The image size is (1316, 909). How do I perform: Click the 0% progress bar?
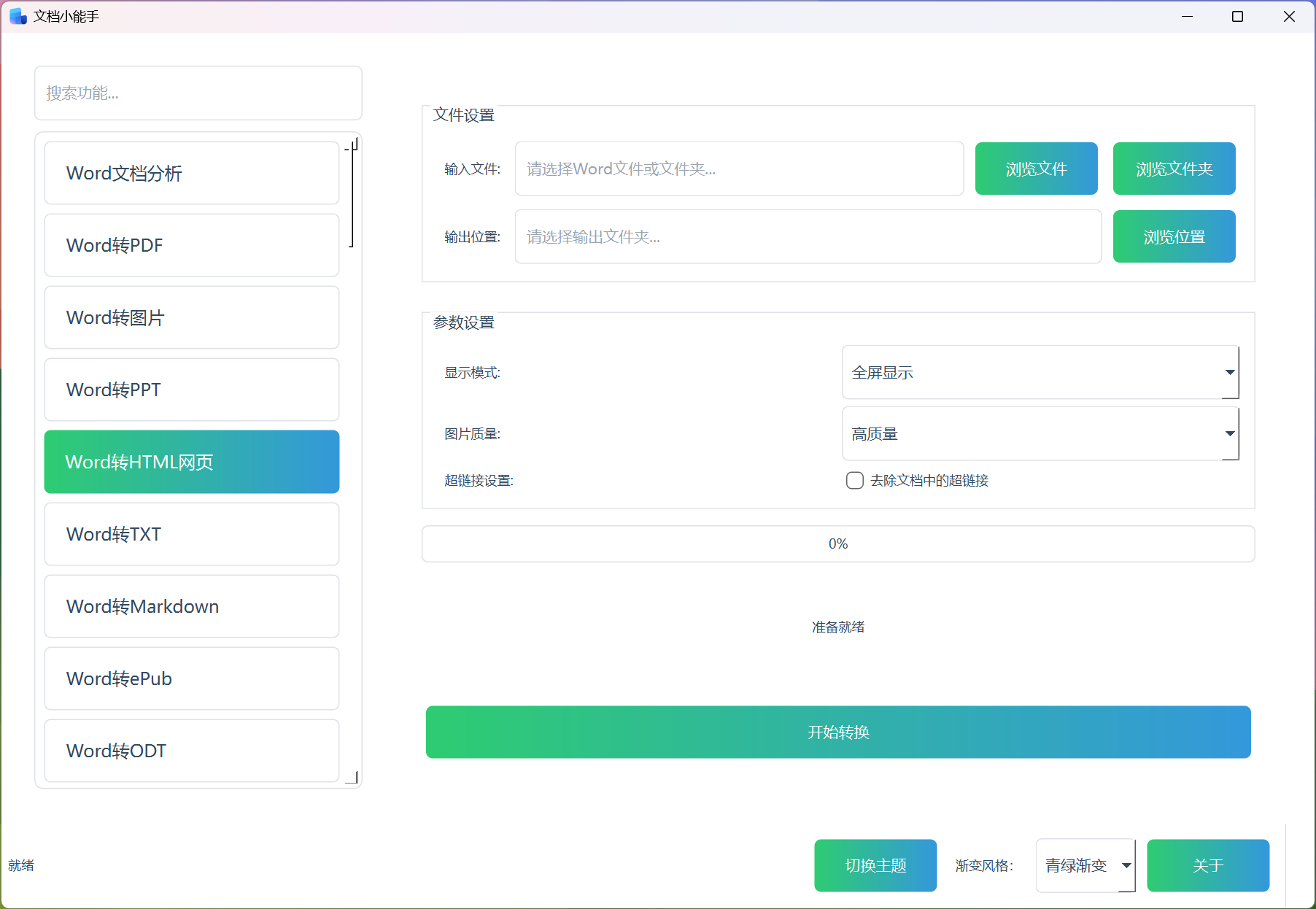pyautogui.click(x=838, y=544)
